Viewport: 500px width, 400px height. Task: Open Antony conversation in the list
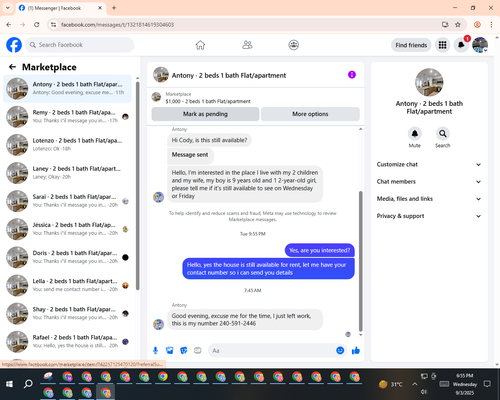click(67, 88)
